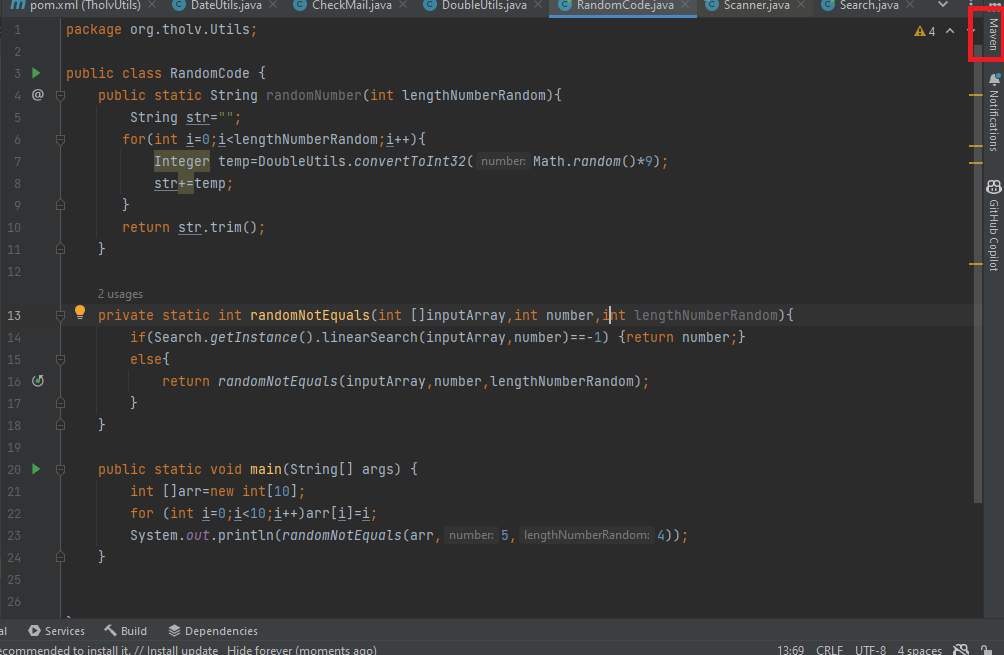Close the RandomCode.java tab
Screen dimensions: 1004x655
[x=685, y=5]
